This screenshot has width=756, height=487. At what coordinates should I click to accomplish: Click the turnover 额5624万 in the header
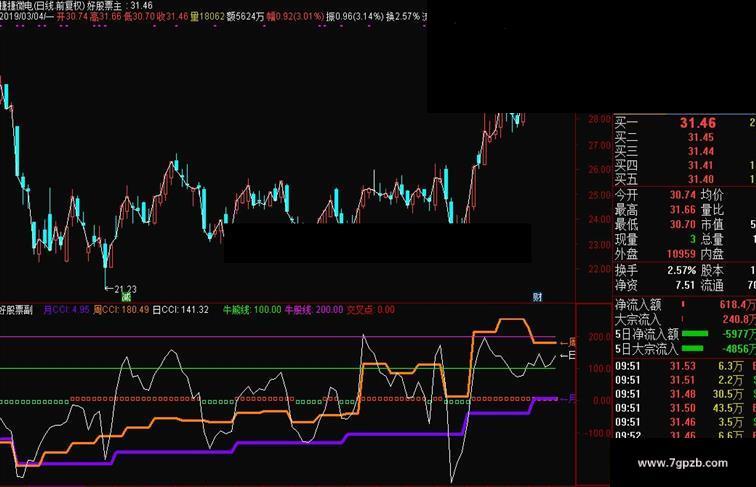pyautogui.click(x=245, y=16)
